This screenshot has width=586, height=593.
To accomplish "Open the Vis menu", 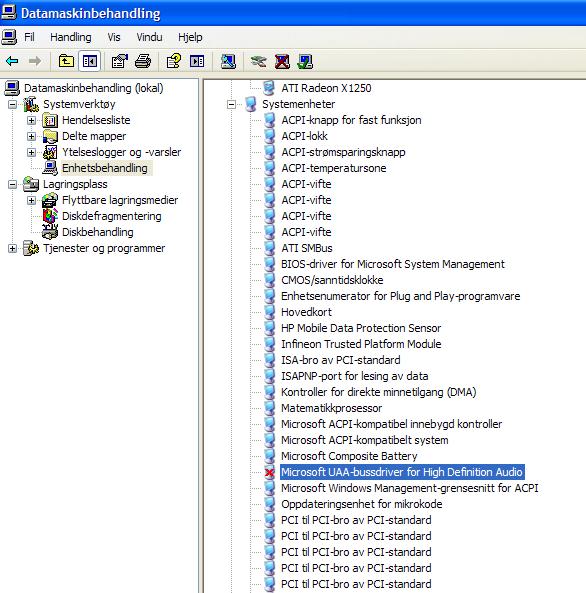I will tap(114, 37).
